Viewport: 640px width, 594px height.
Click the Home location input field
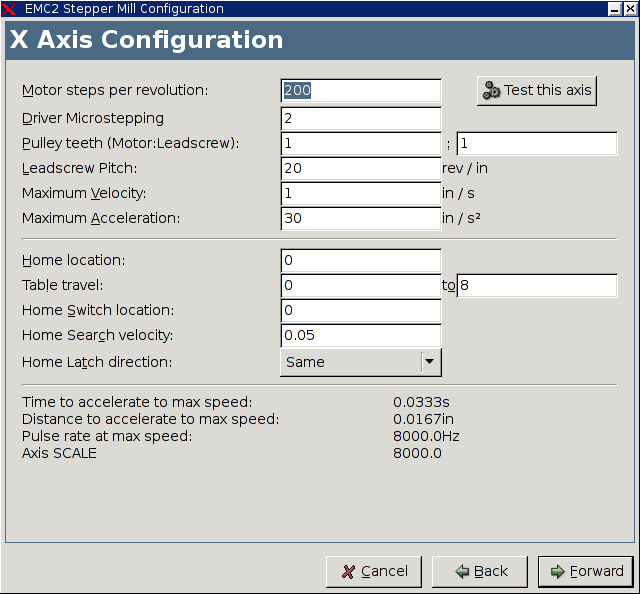pos(361,260)
